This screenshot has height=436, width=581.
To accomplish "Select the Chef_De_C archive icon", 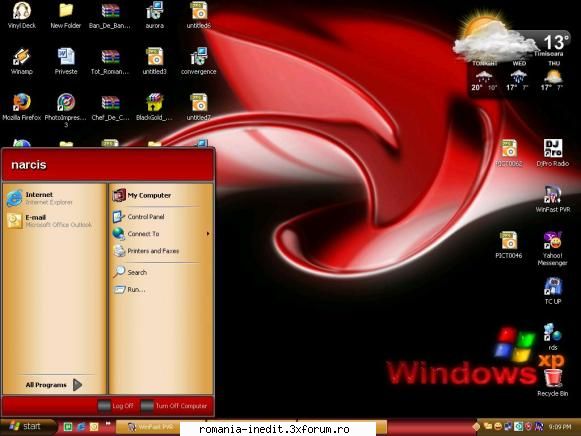I will click(x=110, y=107).
